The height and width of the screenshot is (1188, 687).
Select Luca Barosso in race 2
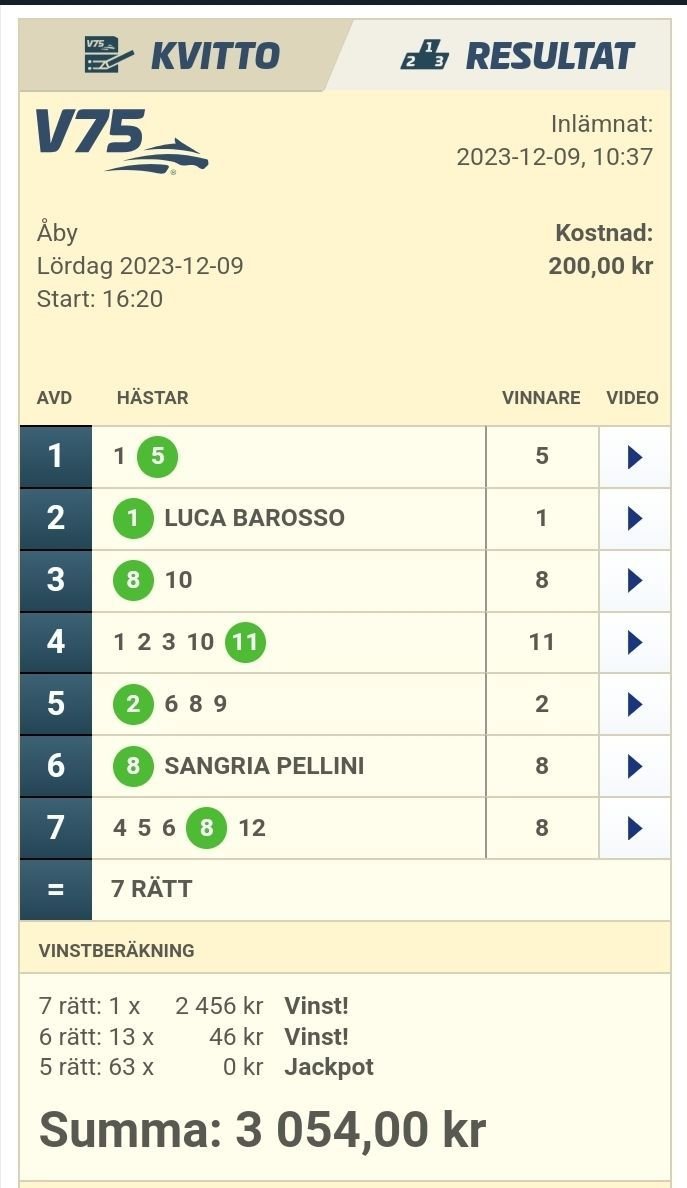(x=254, y=518)
